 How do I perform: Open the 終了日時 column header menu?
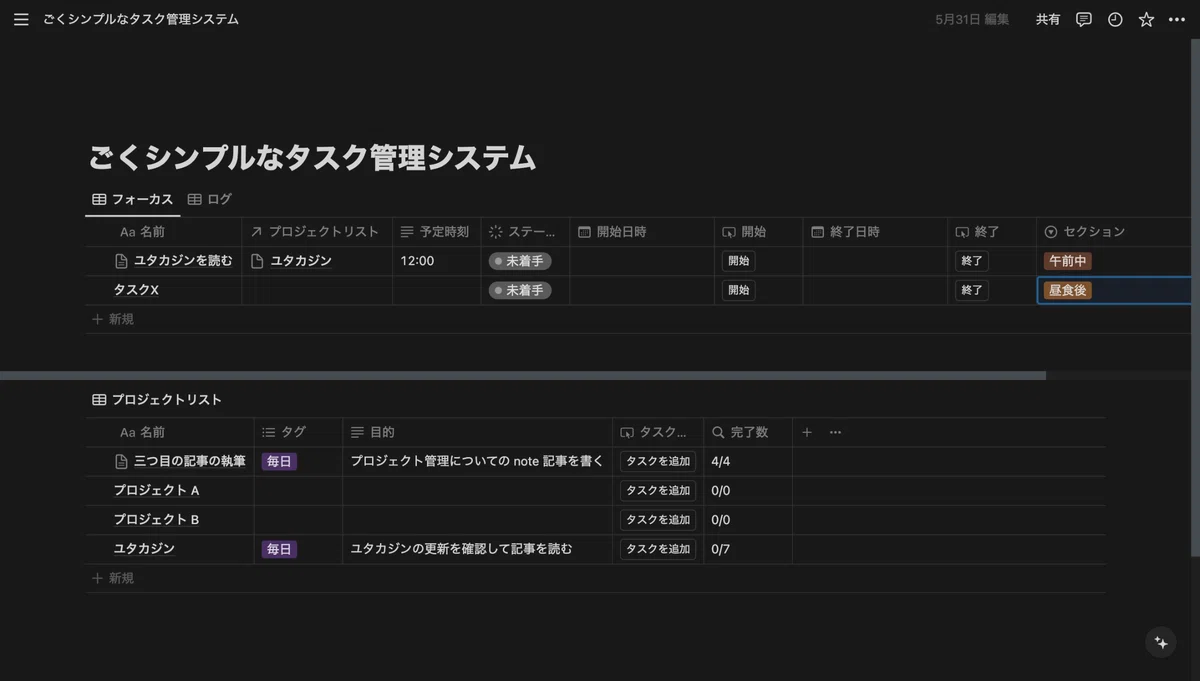875,231
